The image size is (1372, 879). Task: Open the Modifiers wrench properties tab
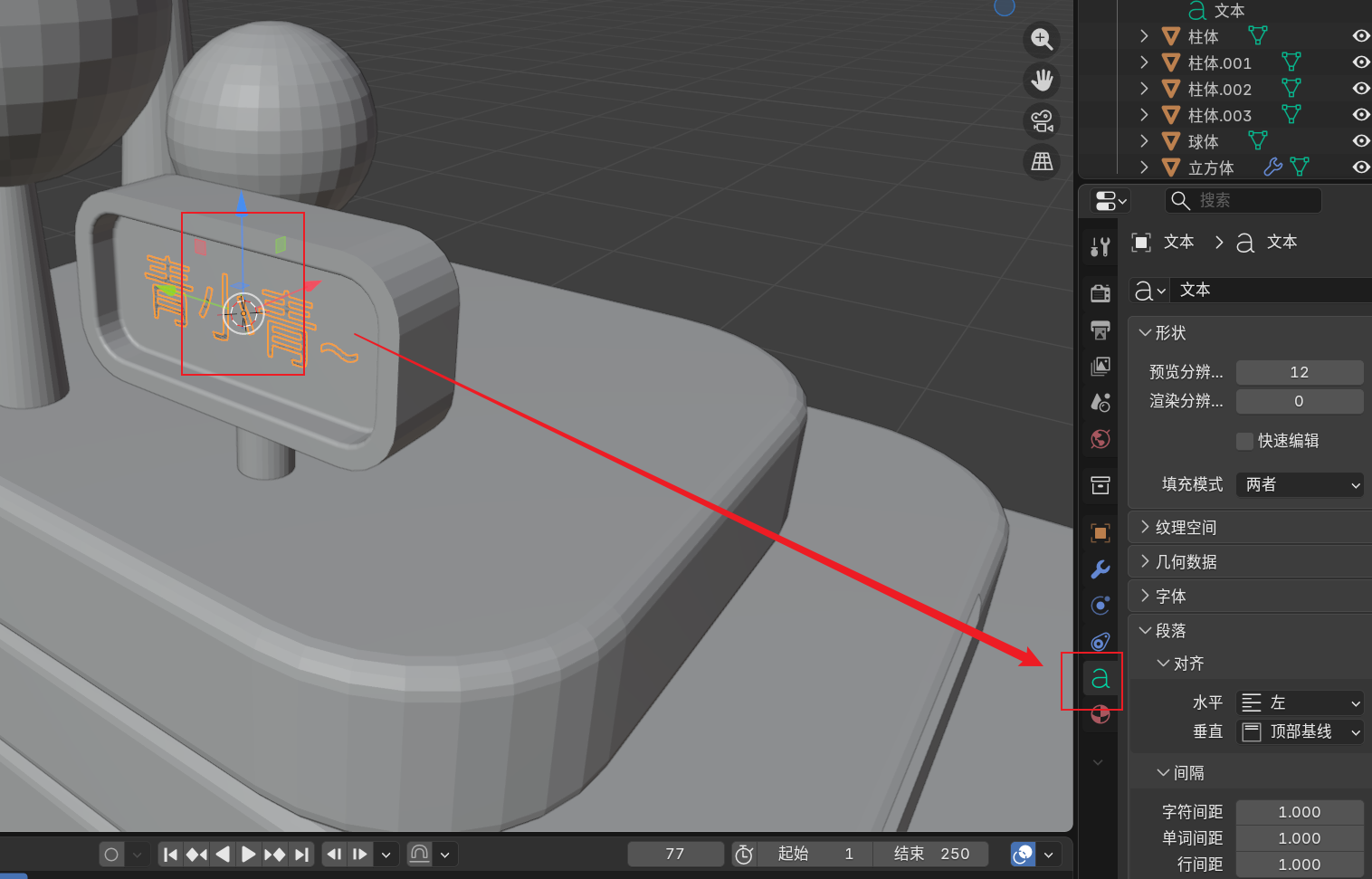click(x=1100, y=569)
